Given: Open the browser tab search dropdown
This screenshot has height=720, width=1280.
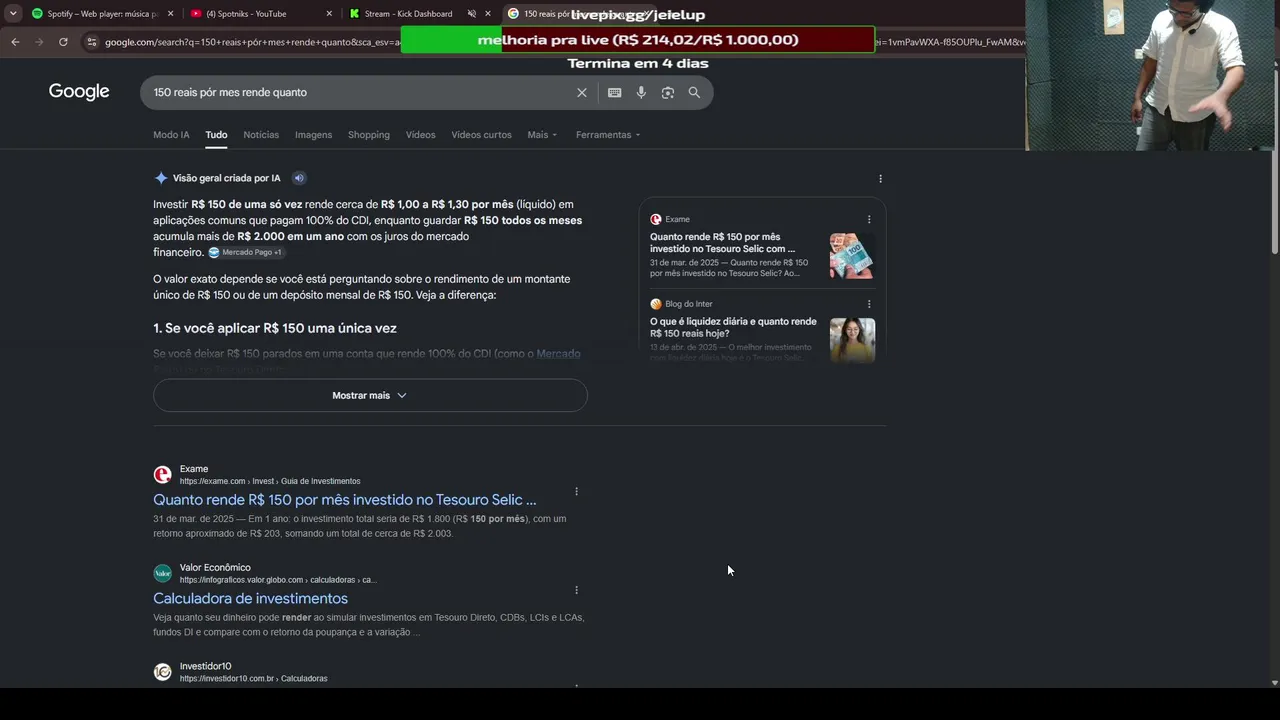Looking at the screenshot, I should [13, 14].
